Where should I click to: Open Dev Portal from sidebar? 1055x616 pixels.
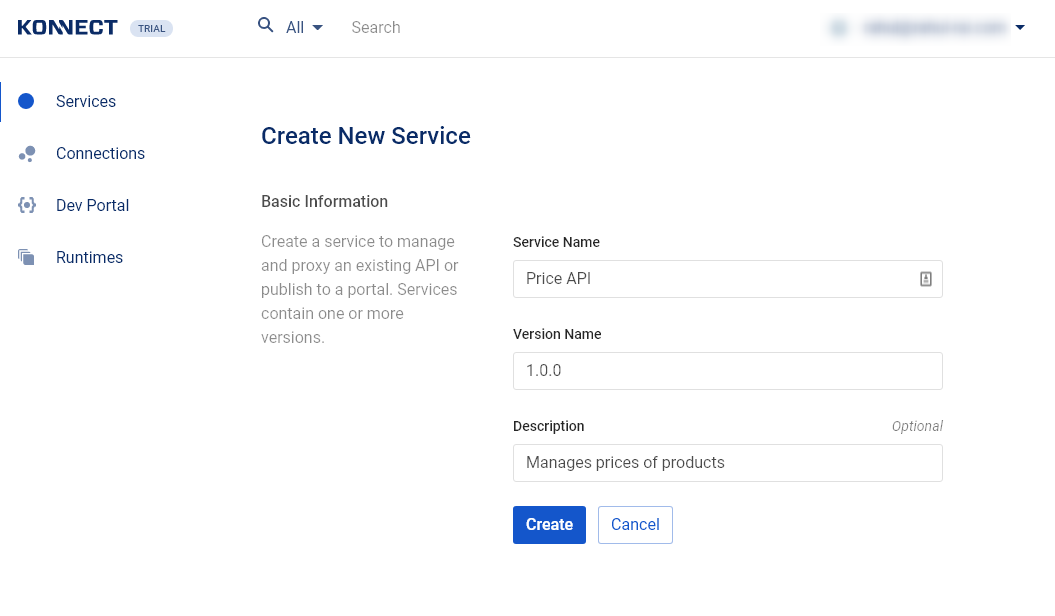[92, 205]
